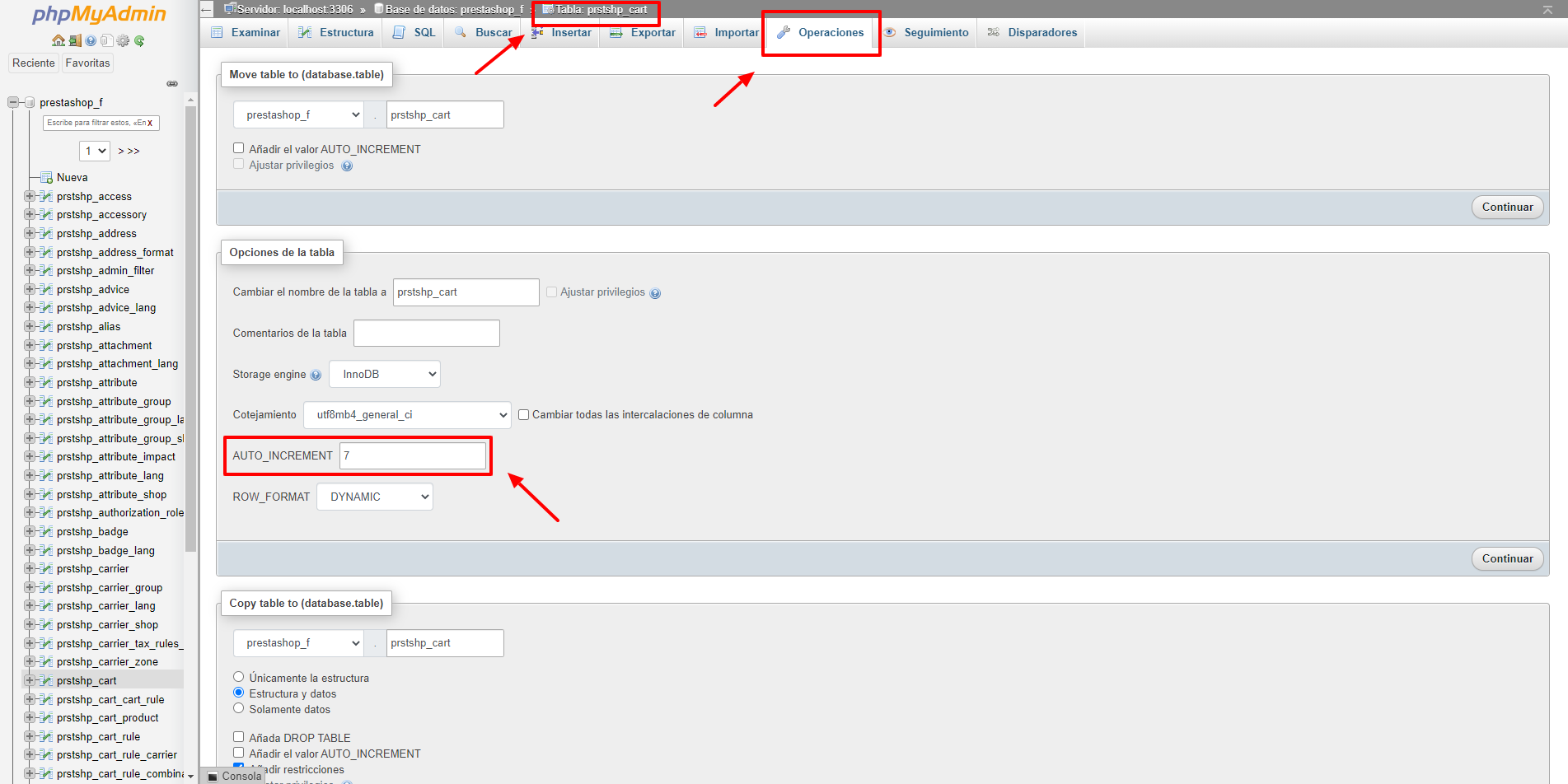Open the ROW_FORMAT DYNAMIC dropdown
Viewport: 1568px width, 784px height.
point(375,497)
